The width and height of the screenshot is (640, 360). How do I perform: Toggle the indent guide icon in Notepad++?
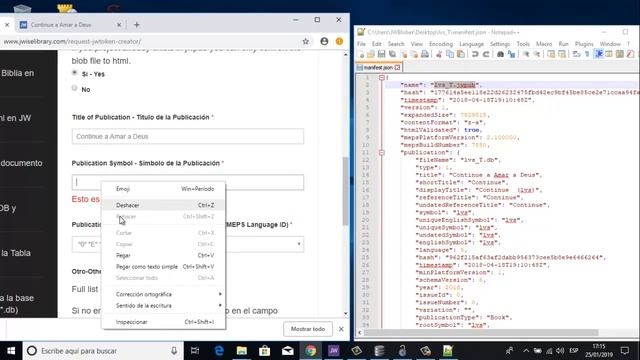[599, 54]
